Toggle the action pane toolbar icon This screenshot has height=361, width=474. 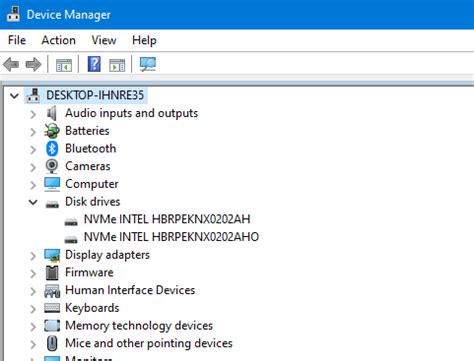(117, 65)
